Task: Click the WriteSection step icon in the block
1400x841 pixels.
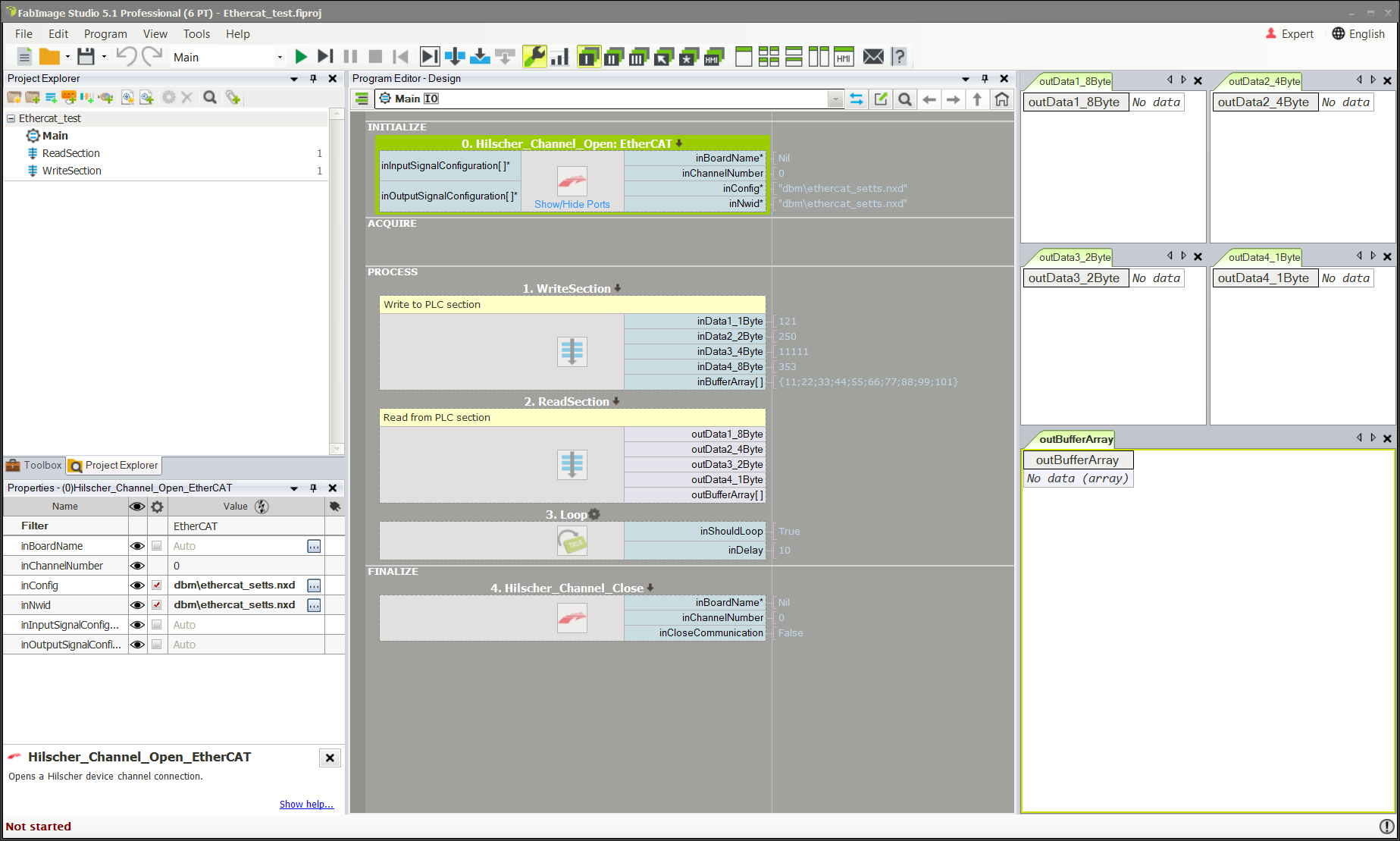Action: pyautogui.click(x=572, y=352)
